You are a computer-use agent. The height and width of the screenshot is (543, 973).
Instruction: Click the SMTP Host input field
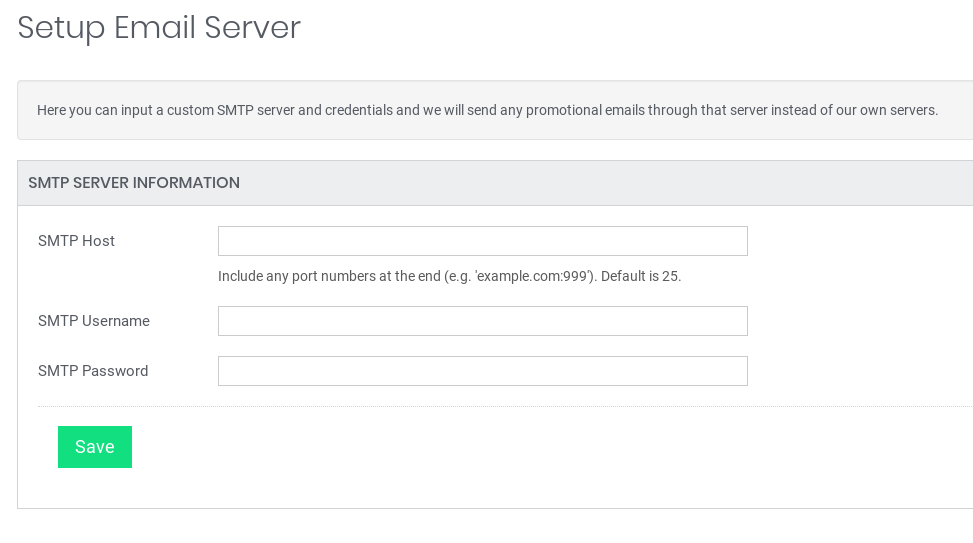pos(482,241)
